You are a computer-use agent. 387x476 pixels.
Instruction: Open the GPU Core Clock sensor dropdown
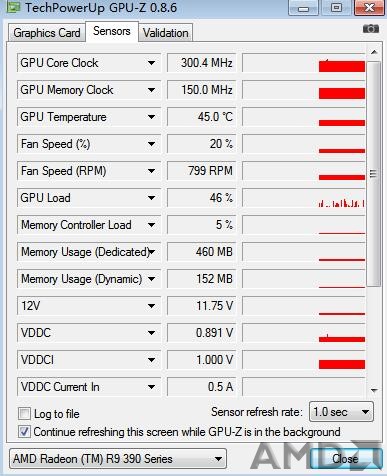(x=151, y=63)
